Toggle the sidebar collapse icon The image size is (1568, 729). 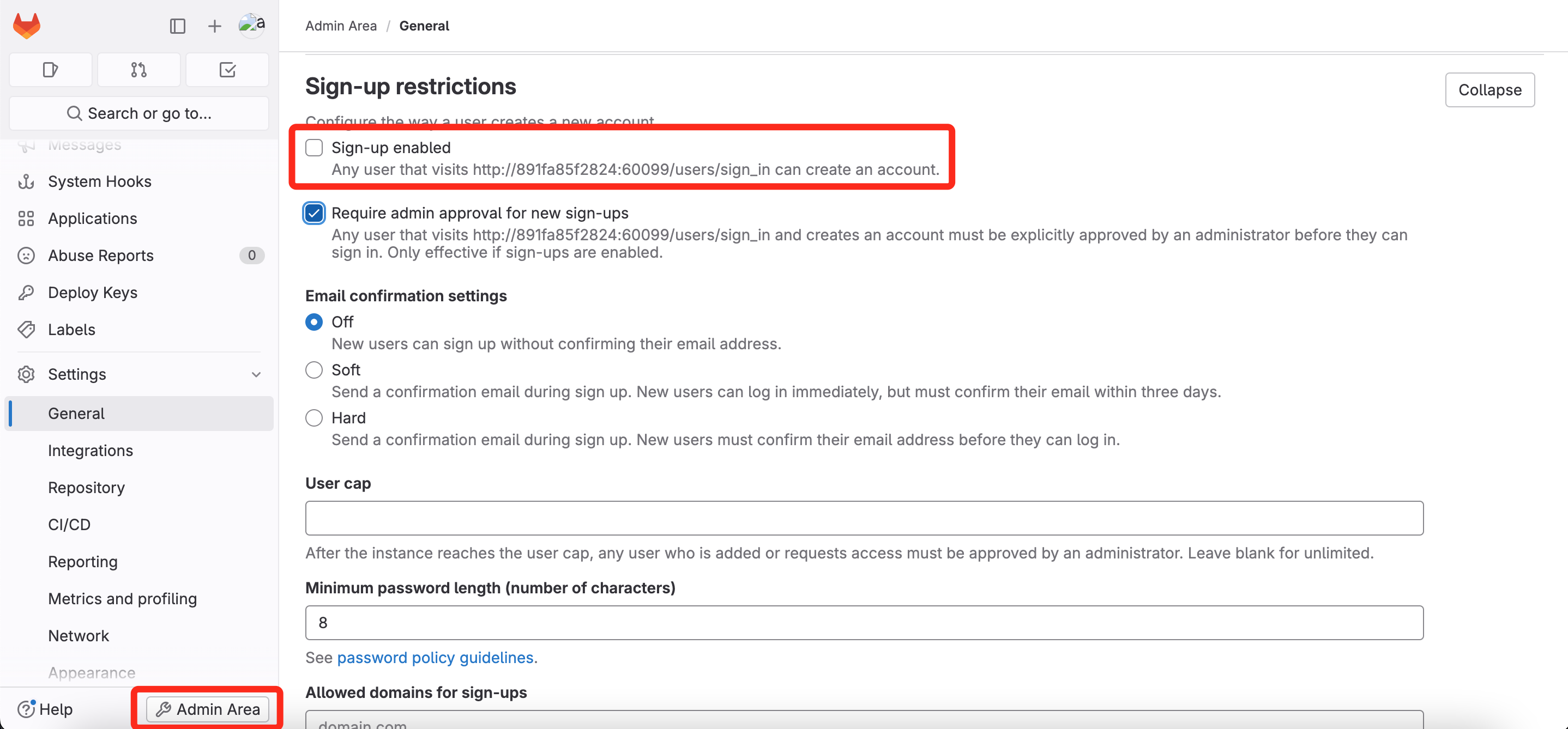coord(177,26)
